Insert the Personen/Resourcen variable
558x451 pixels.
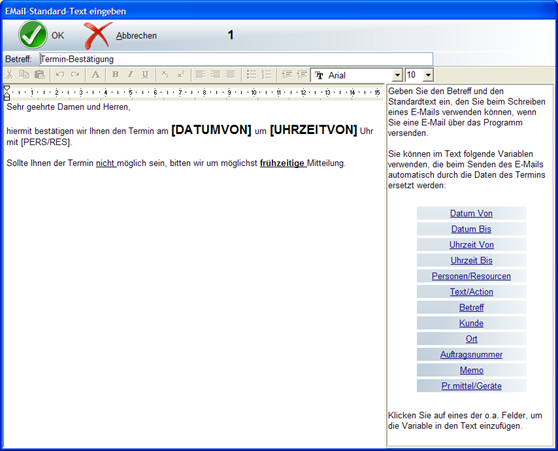pyautogui.click(x=471, y=276)
